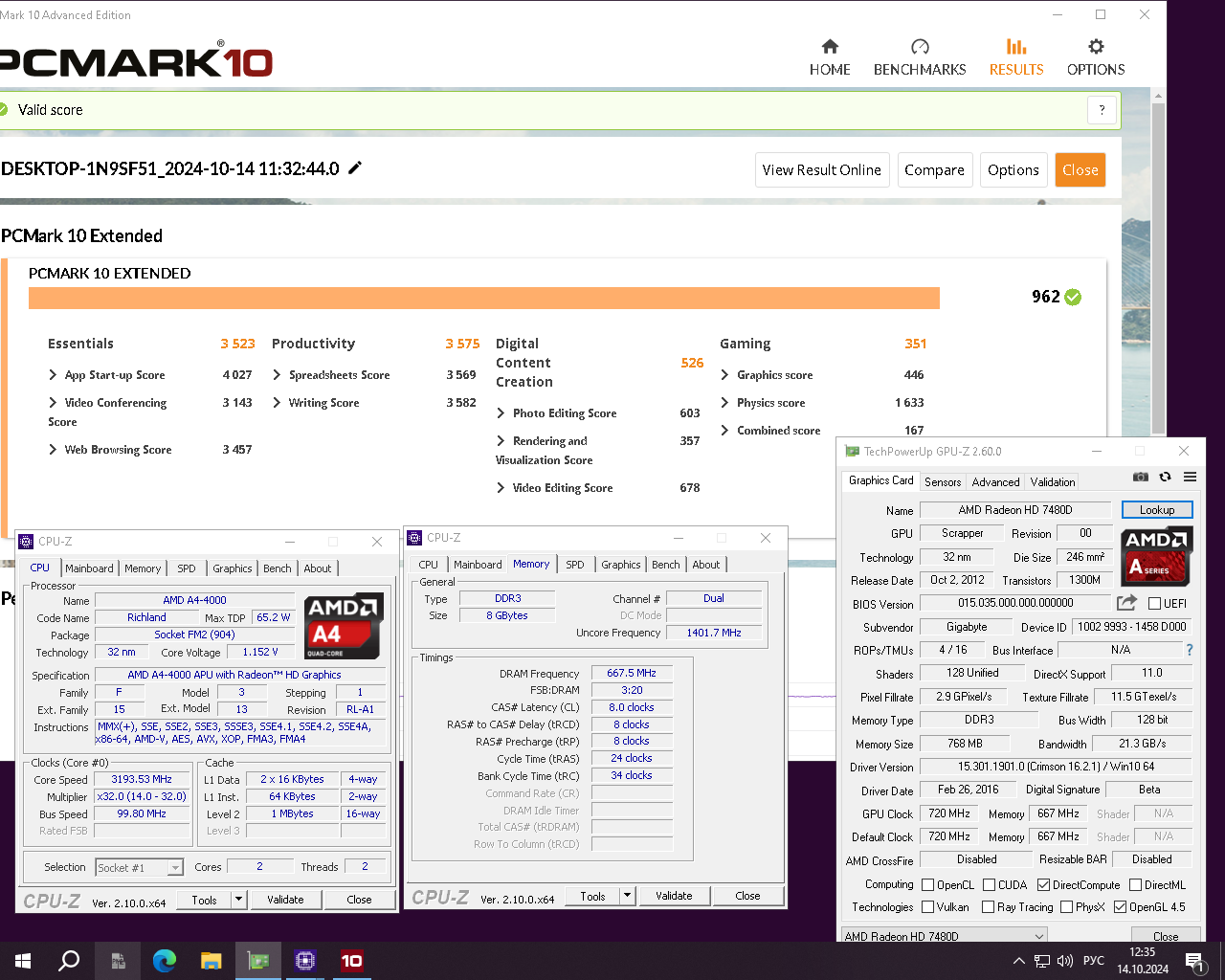1225x980 pixels.
Task: Open the Advanced tab in GPU-Z
Action: [995, 482]
